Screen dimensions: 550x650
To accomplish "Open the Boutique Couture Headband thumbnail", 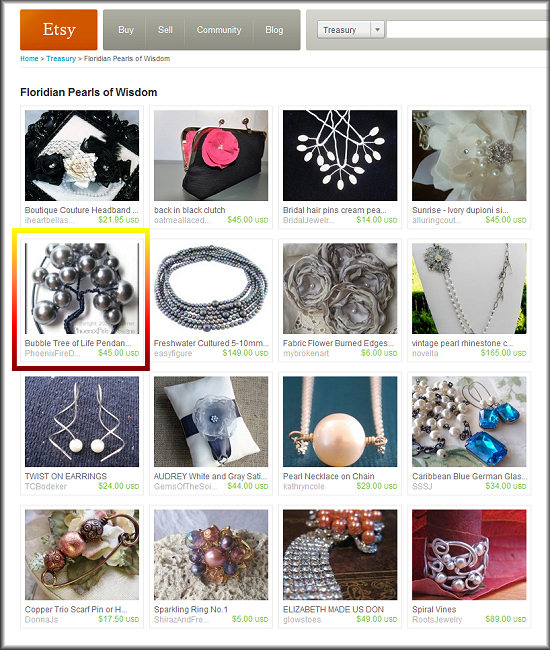I will (x=82, y=155).
